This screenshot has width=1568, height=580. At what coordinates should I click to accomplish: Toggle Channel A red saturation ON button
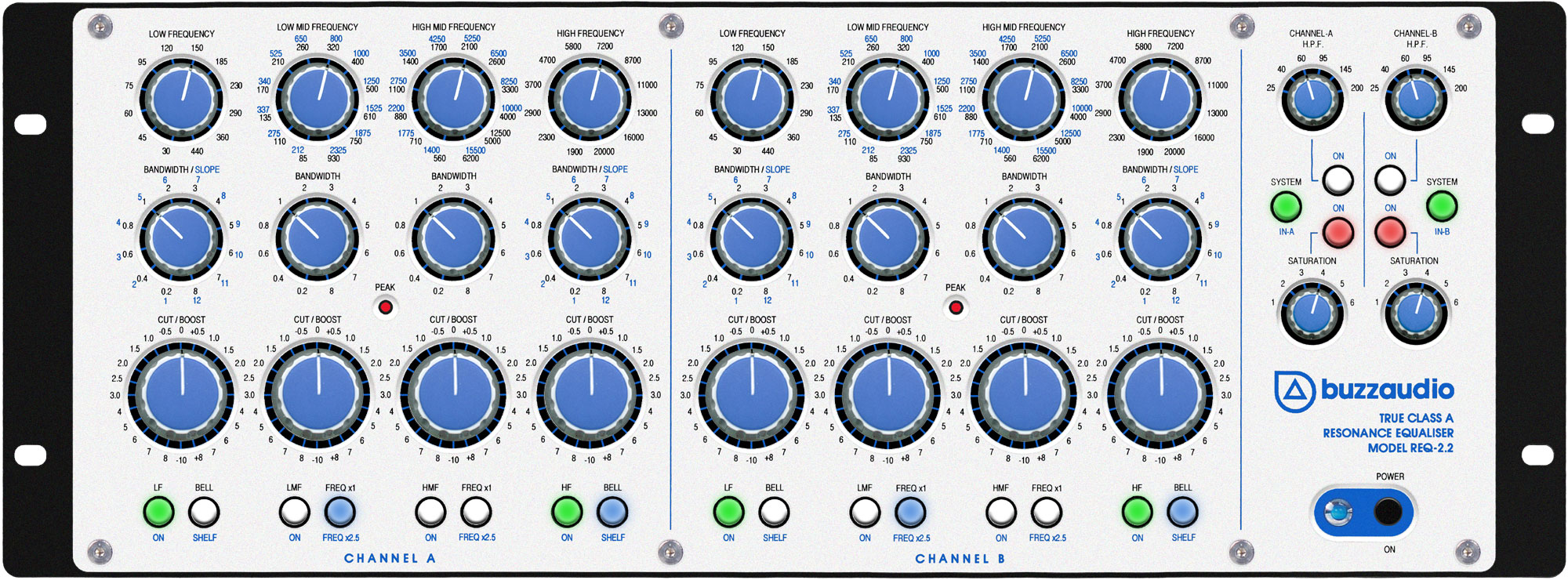click(1338, 232)
